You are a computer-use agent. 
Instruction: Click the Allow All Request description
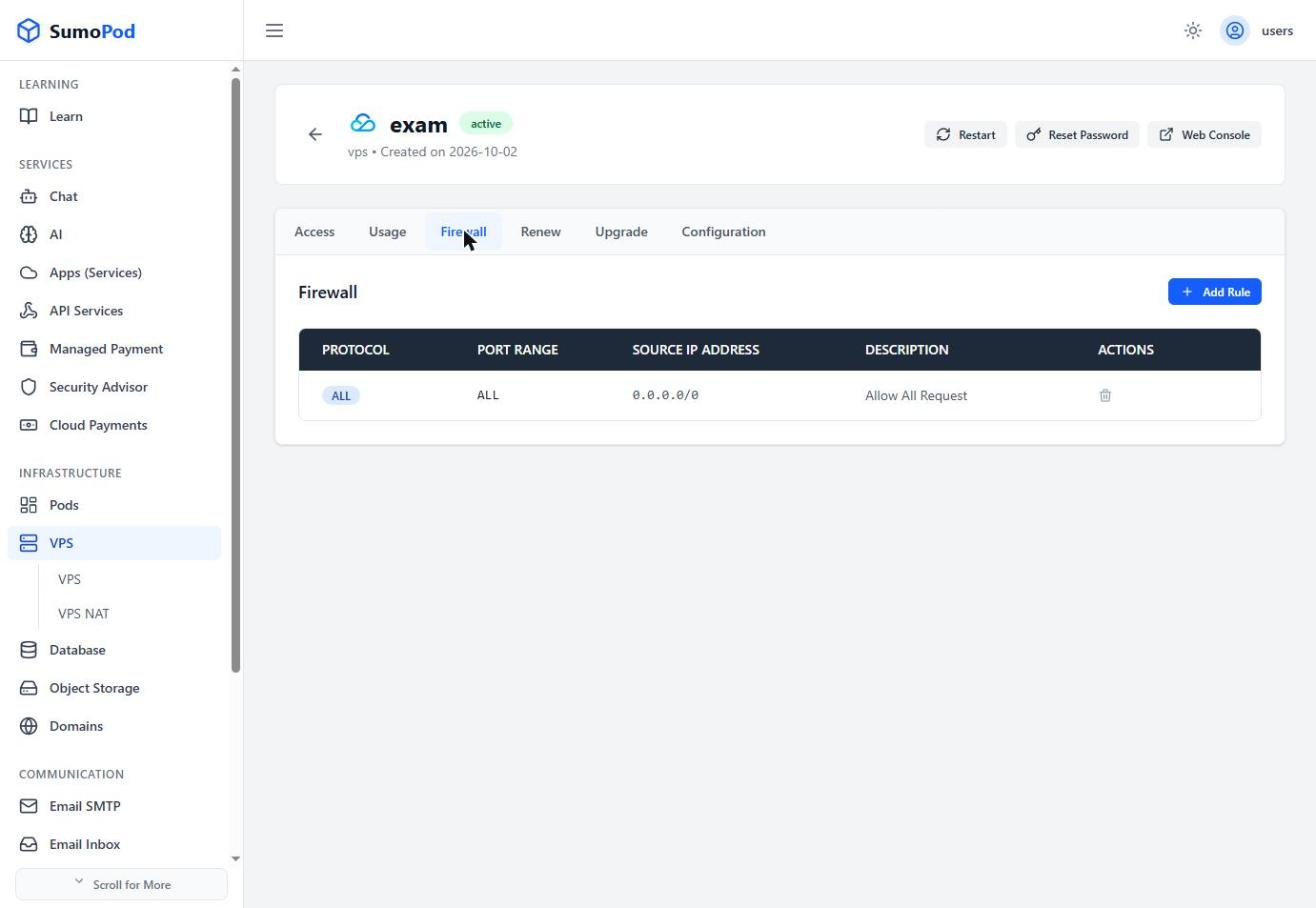coord(916,395)
